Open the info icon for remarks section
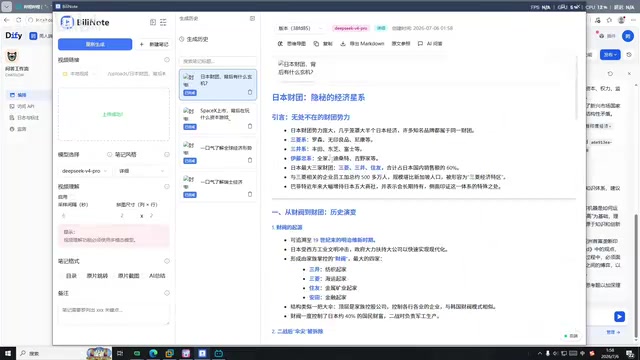This screenshot has height=360, width=640. coord(167,293)
